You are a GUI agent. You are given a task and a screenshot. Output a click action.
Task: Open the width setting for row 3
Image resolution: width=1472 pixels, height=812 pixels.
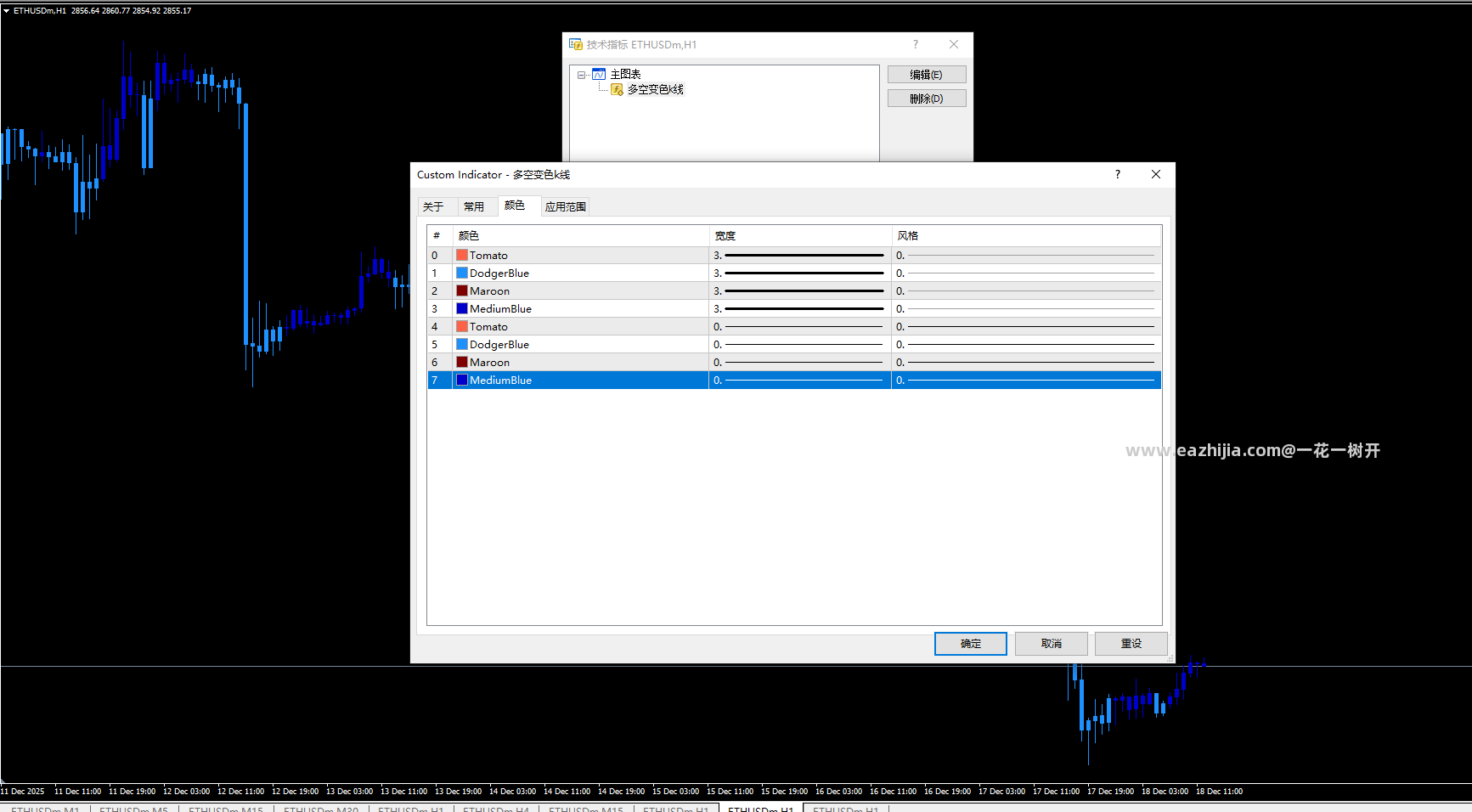(x=800, y=308)
